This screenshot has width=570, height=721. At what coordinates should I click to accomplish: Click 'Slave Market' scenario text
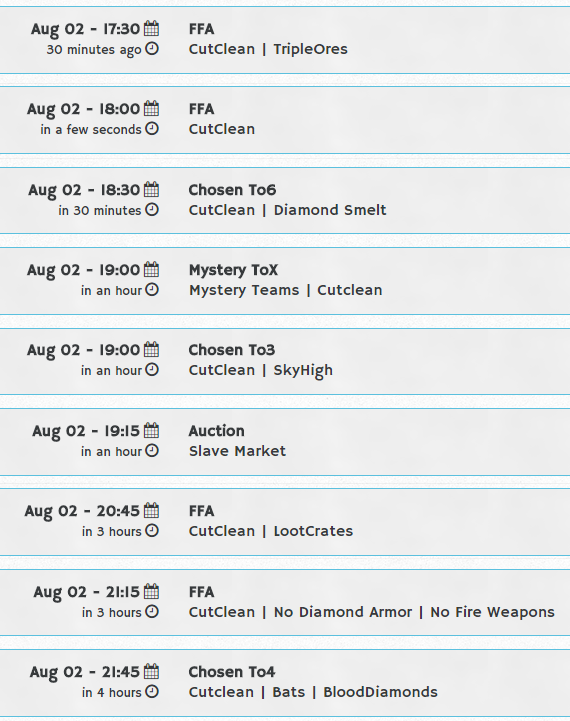pyautogui.click(x=237, y=451)
